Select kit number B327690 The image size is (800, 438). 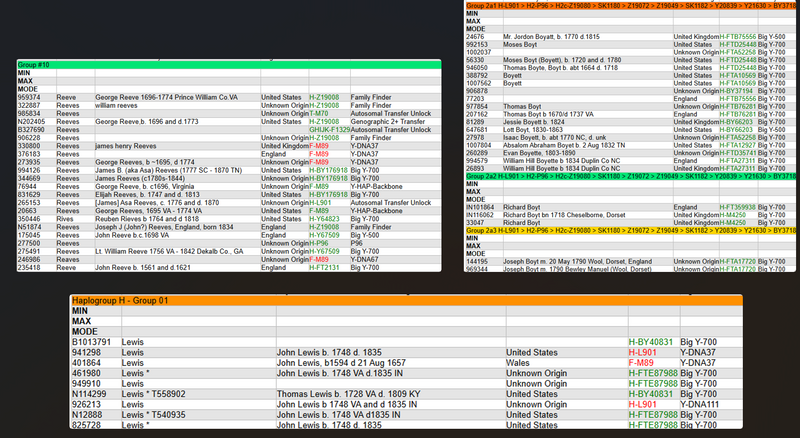coord(31,130)
